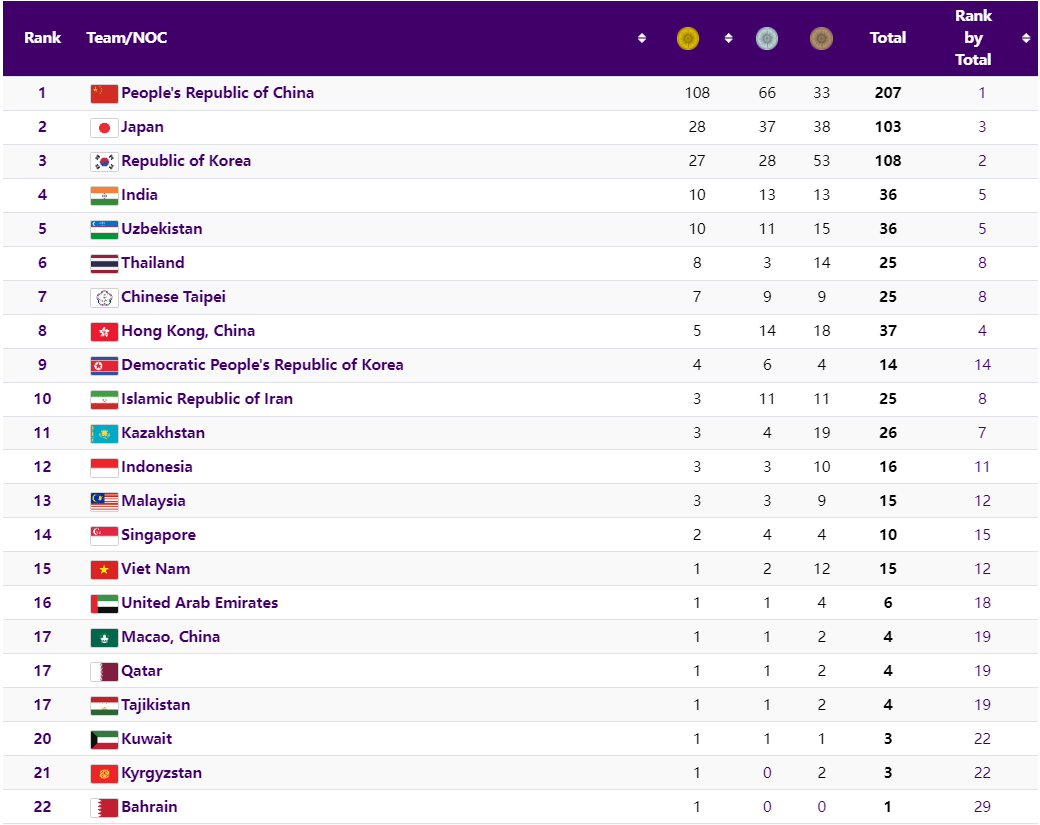Image resolution: width=1040 pixels, height=825 pixels.
Task: Click the Total column header
Action: click(888, 38)
